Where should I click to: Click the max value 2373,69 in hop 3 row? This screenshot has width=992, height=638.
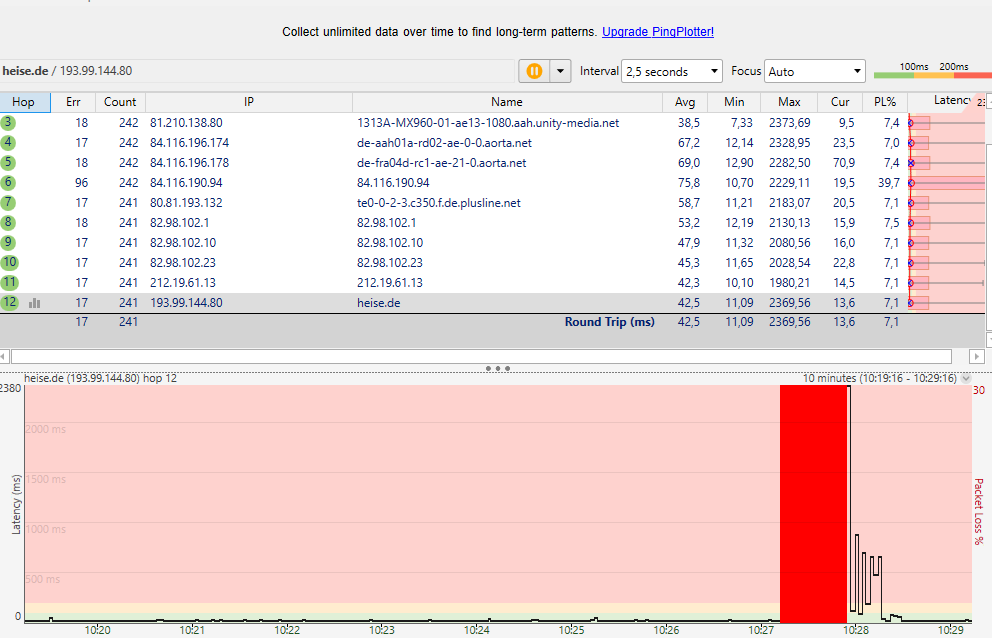tap(790, 123)
